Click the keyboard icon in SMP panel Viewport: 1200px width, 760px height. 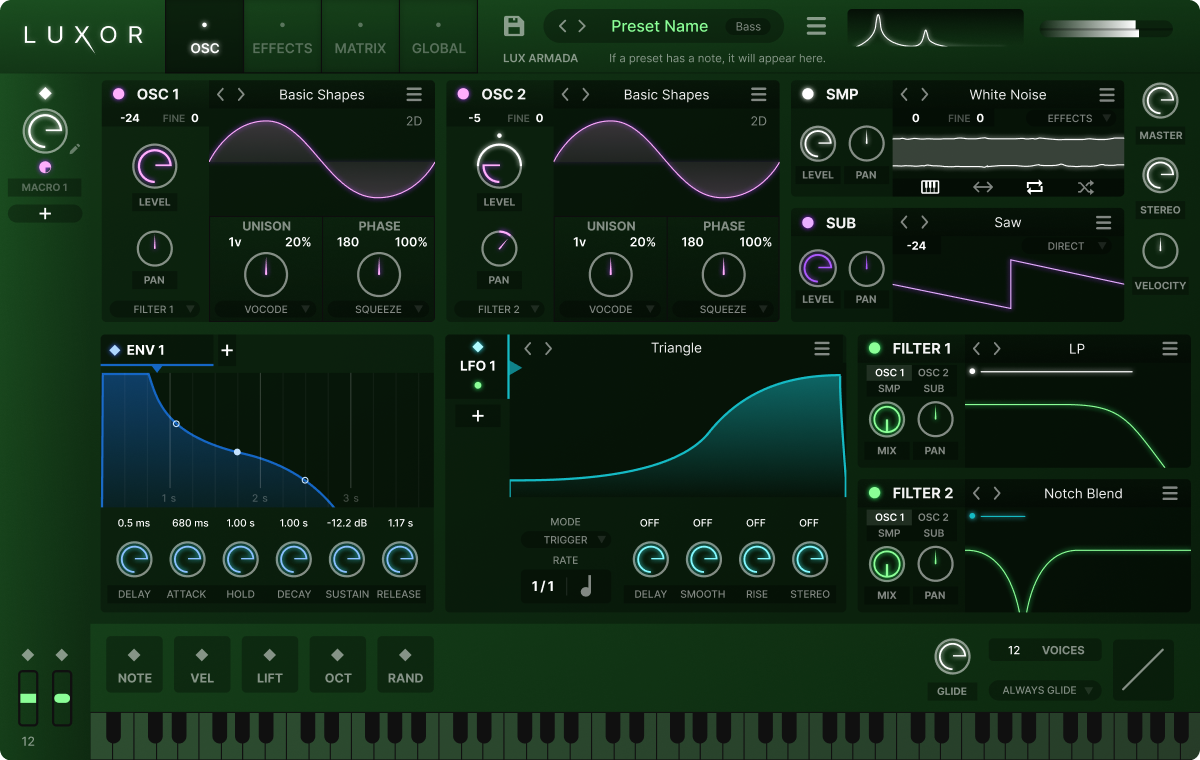(x=930, y=187)
